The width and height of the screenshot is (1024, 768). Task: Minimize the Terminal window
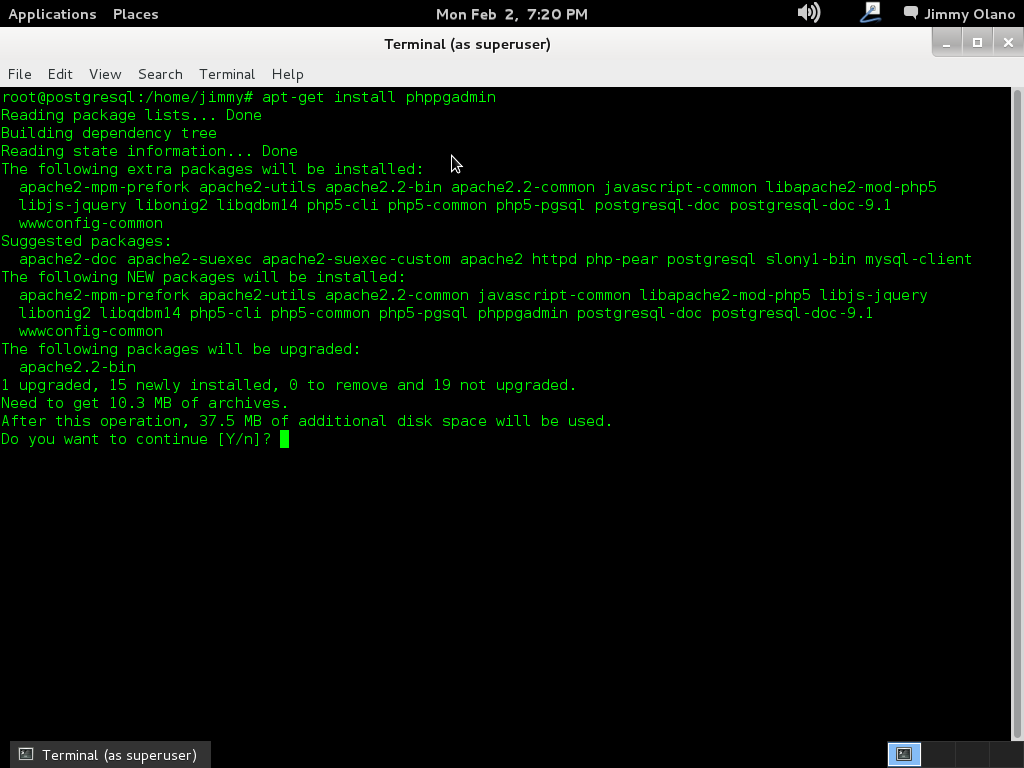coord(946,42)
